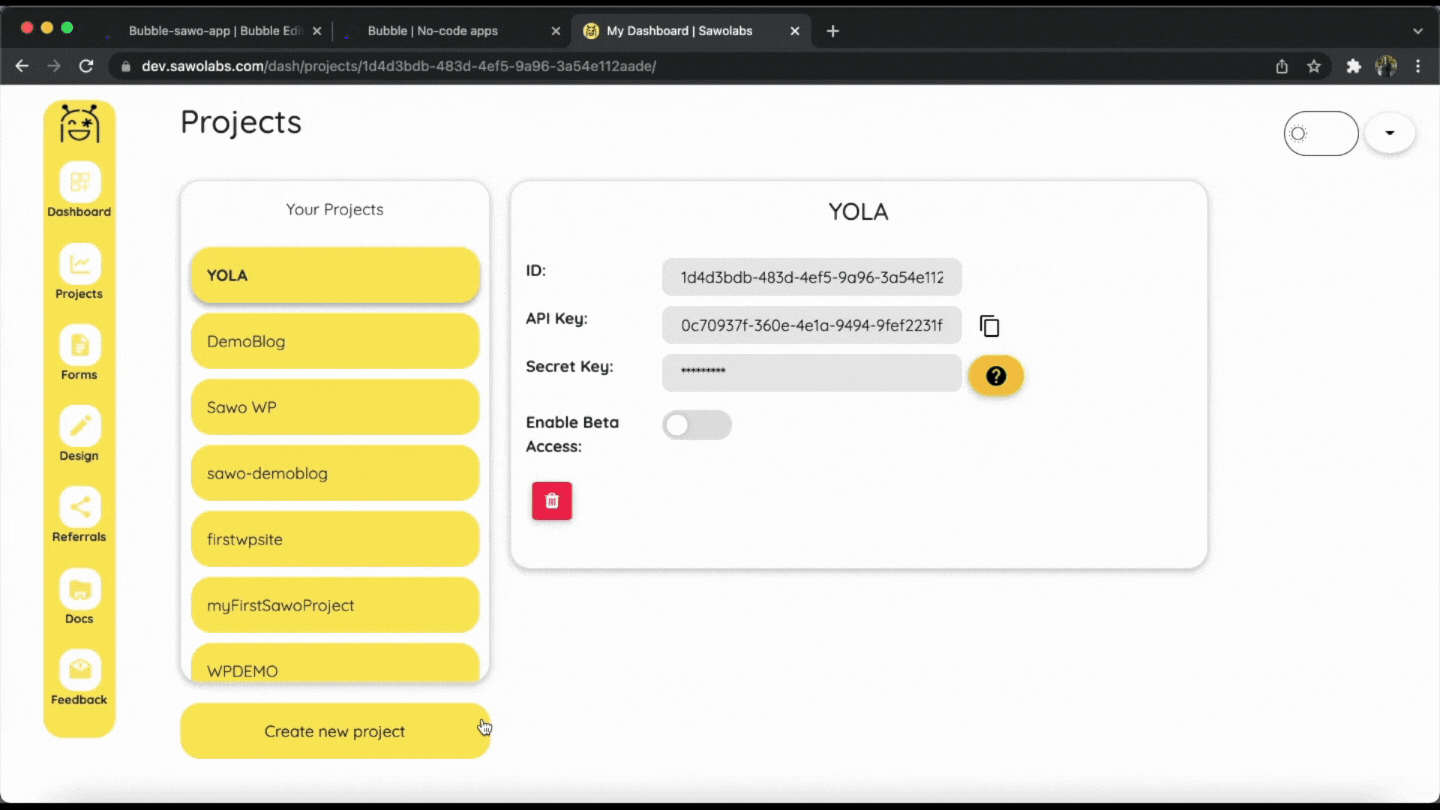Viewport: 1440px width, 810px height.
Task: Click the Projects page heading
Action: click(241, 122)
